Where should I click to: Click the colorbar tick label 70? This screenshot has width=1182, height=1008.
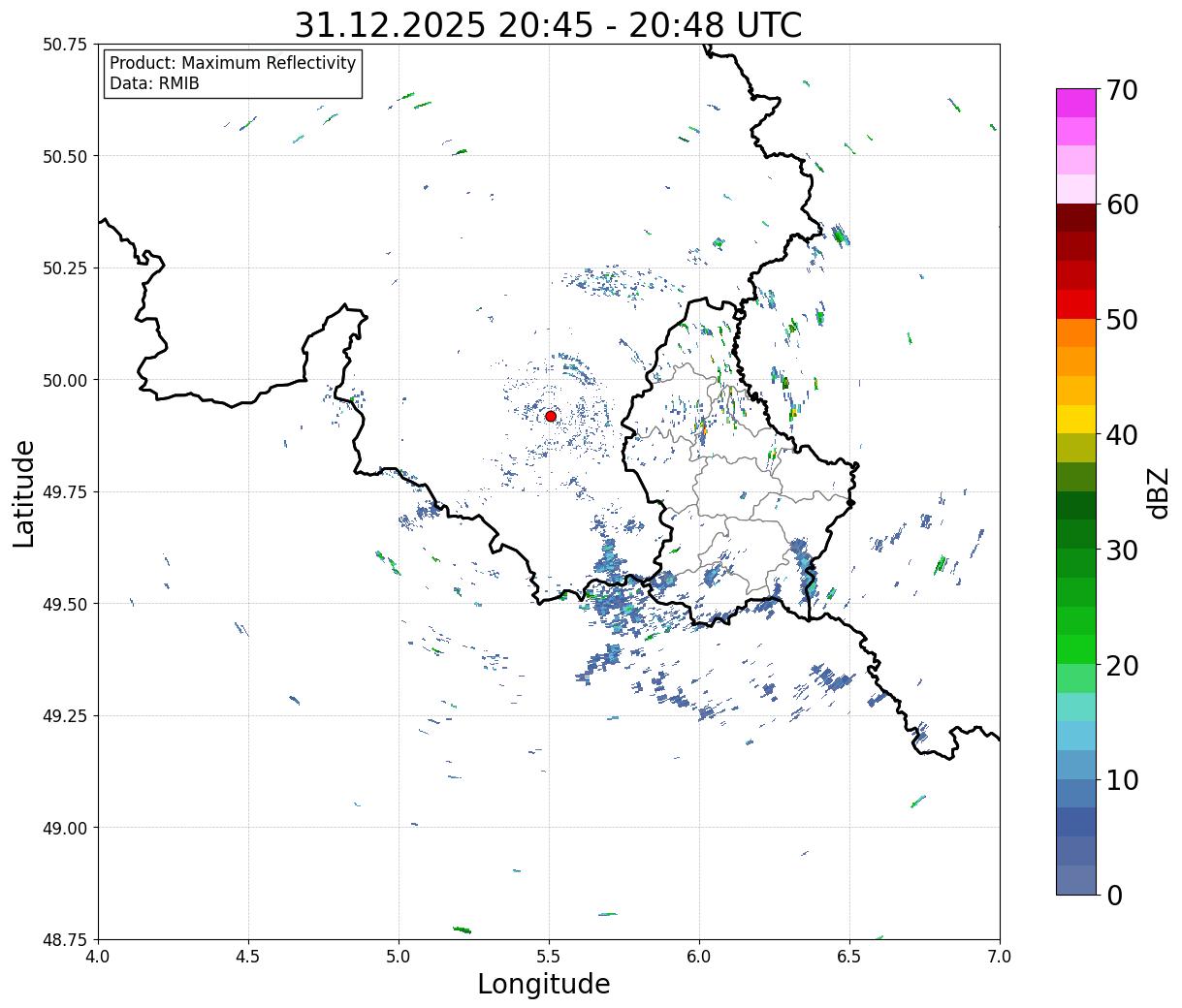(1122, 90)
